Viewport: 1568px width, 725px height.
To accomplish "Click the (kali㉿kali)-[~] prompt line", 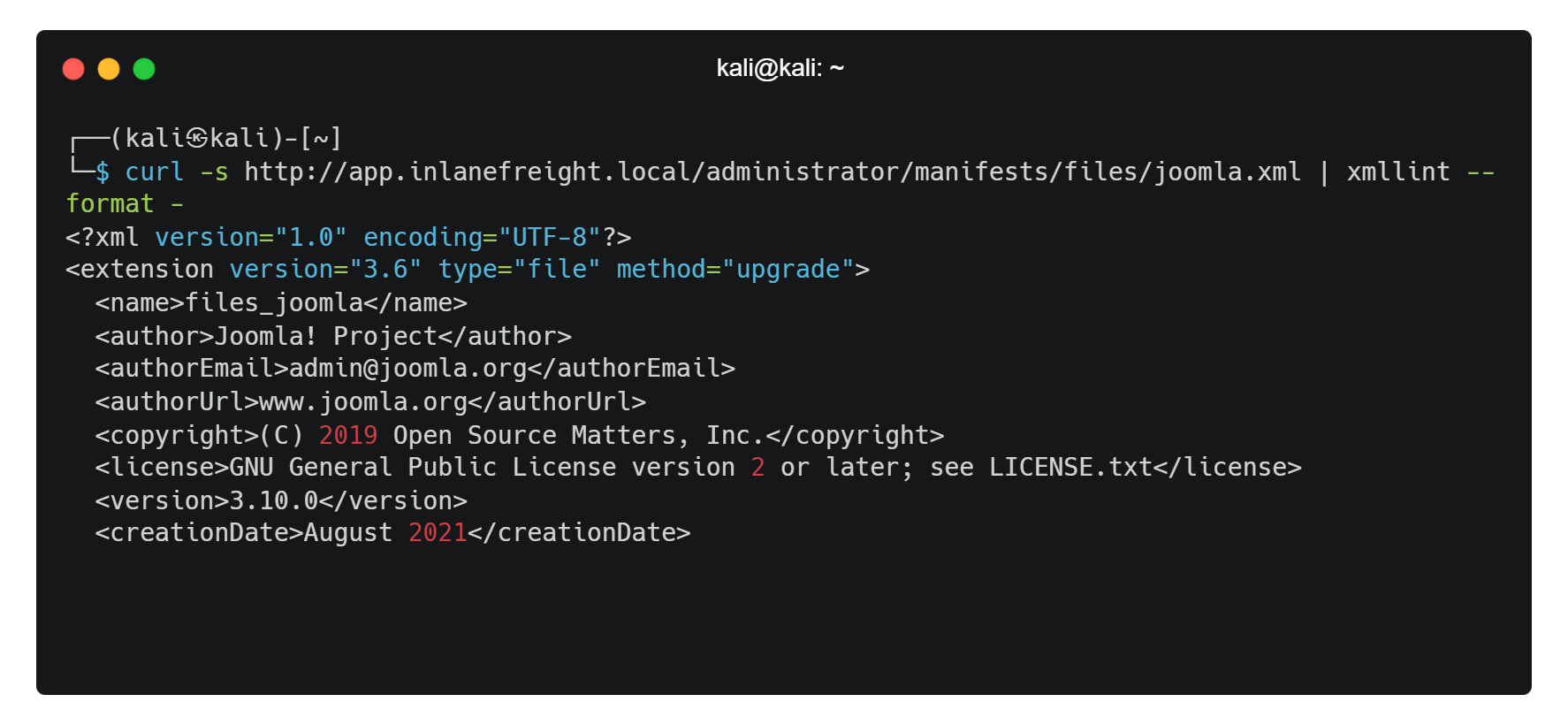I will click(x=225, y=138).
